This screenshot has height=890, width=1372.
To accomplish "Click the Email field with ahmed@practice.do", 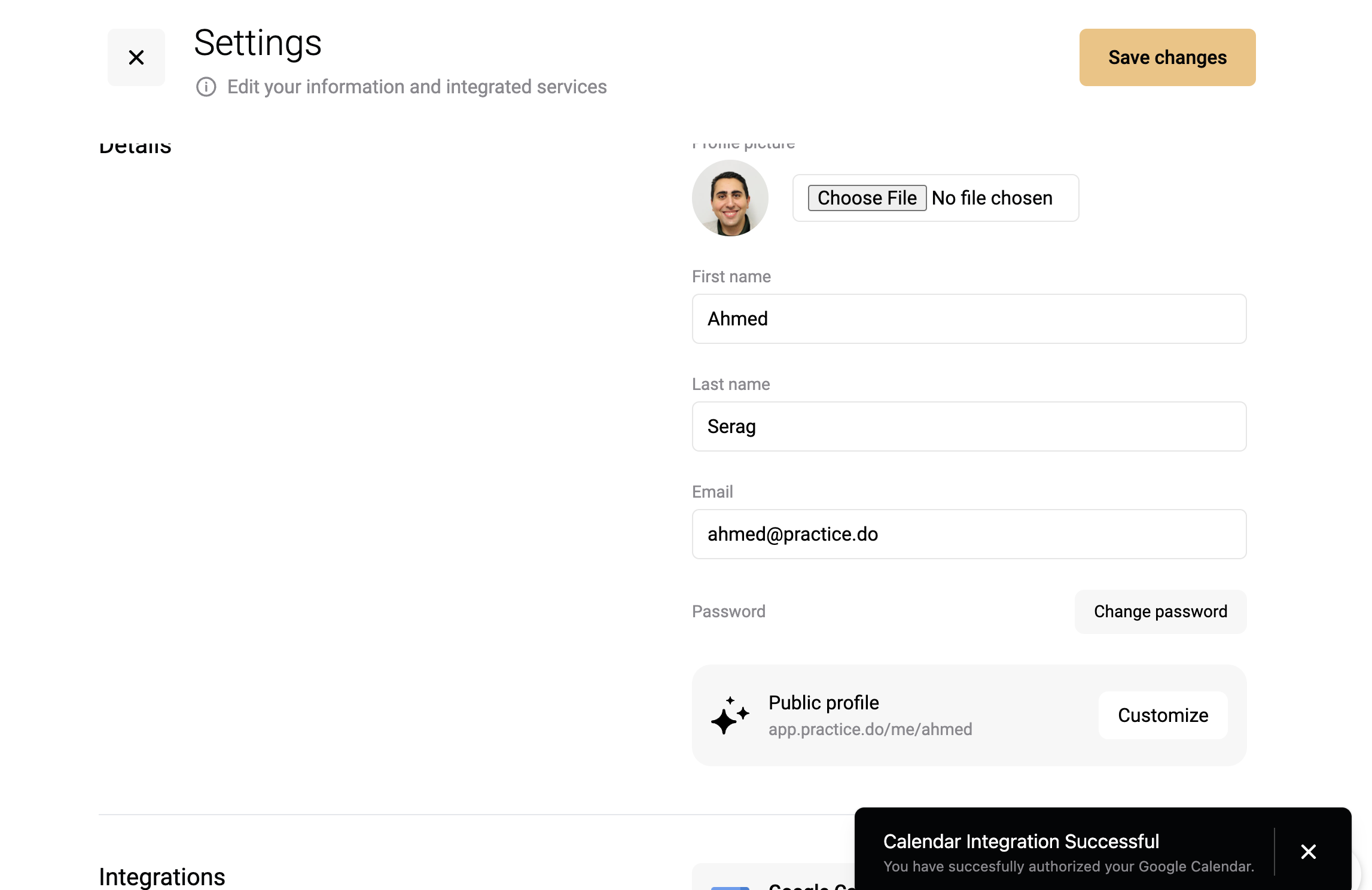I will 969,534.
